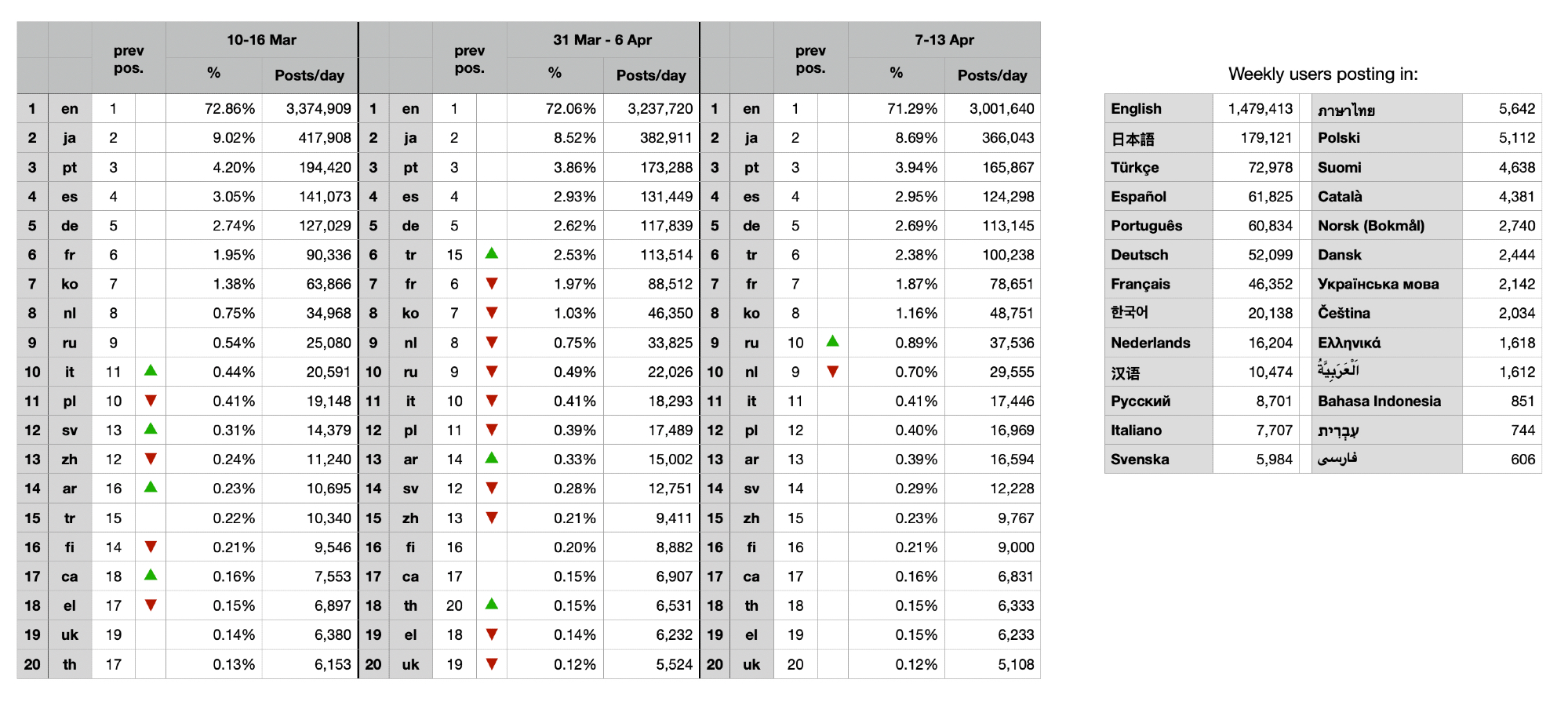Click the 'Weekly users posting in:' title
1568x705 pixels.
tap(1322, 74)
